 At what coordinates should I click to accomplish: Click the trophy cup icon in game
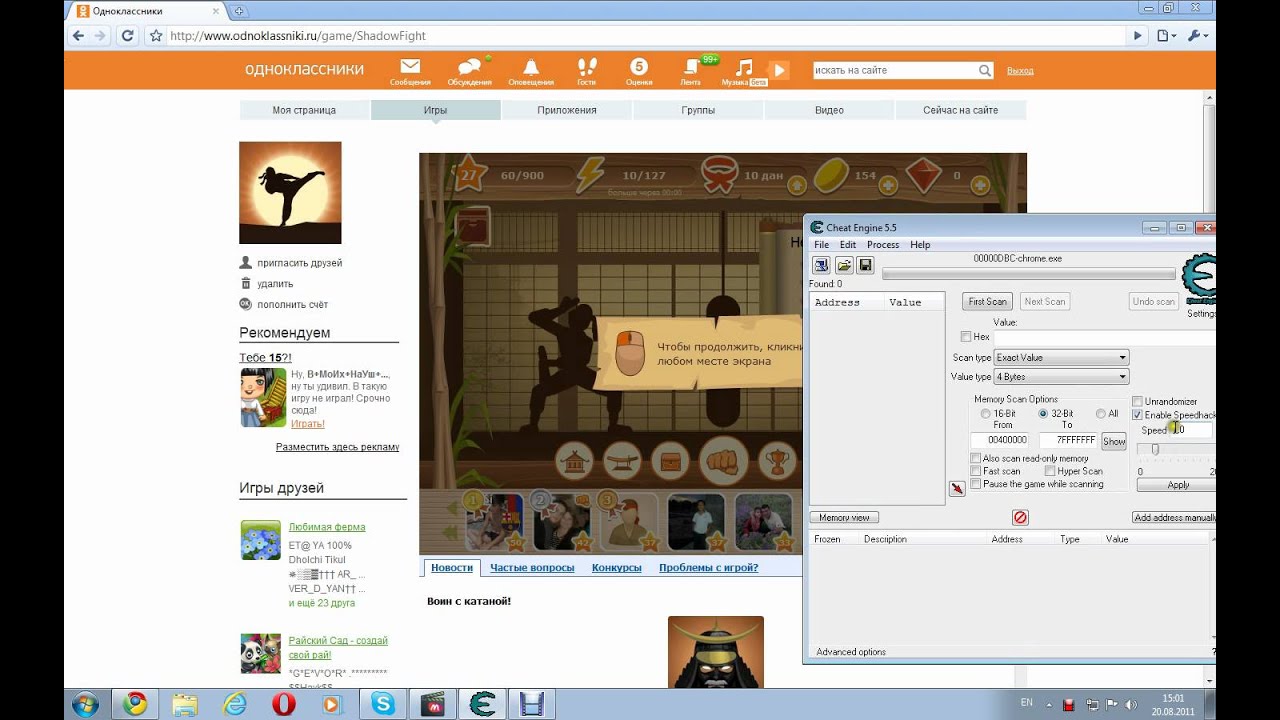coord(779,460)
